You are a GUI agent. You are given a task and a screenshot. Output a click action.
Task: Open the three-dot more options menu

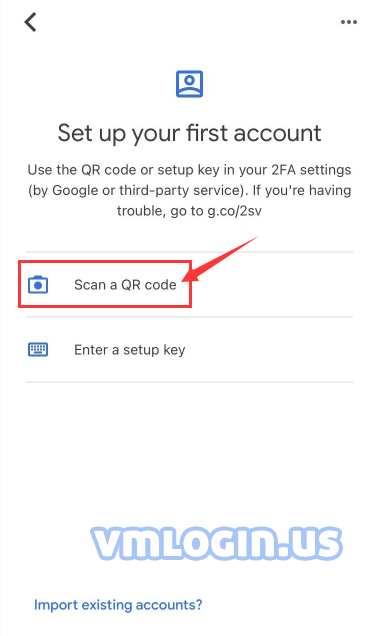pos(349,22)
